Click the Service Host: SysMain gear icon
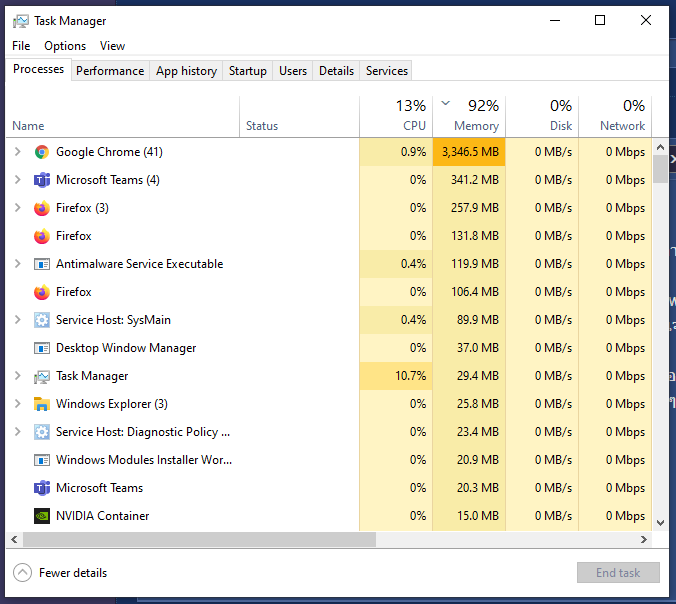The height and width of the screenshot is (604, 676). (x=42, y=320)
